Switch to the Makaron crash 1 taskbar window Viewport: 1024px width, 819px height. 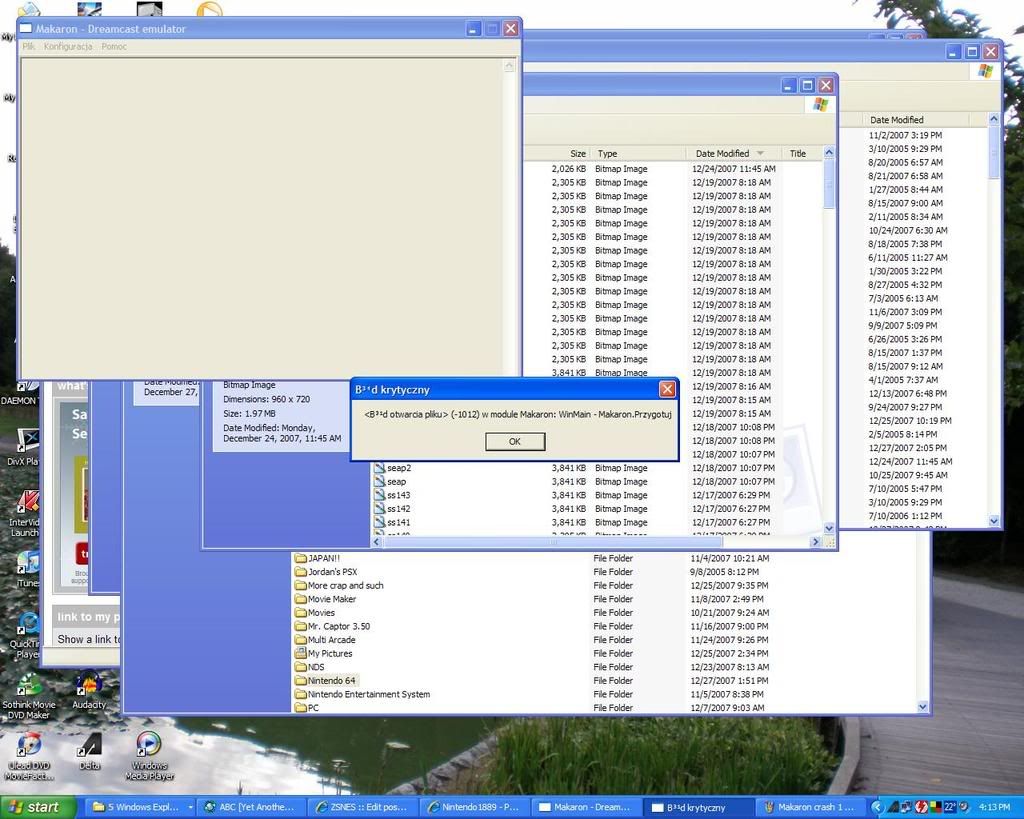click(808, 807)
